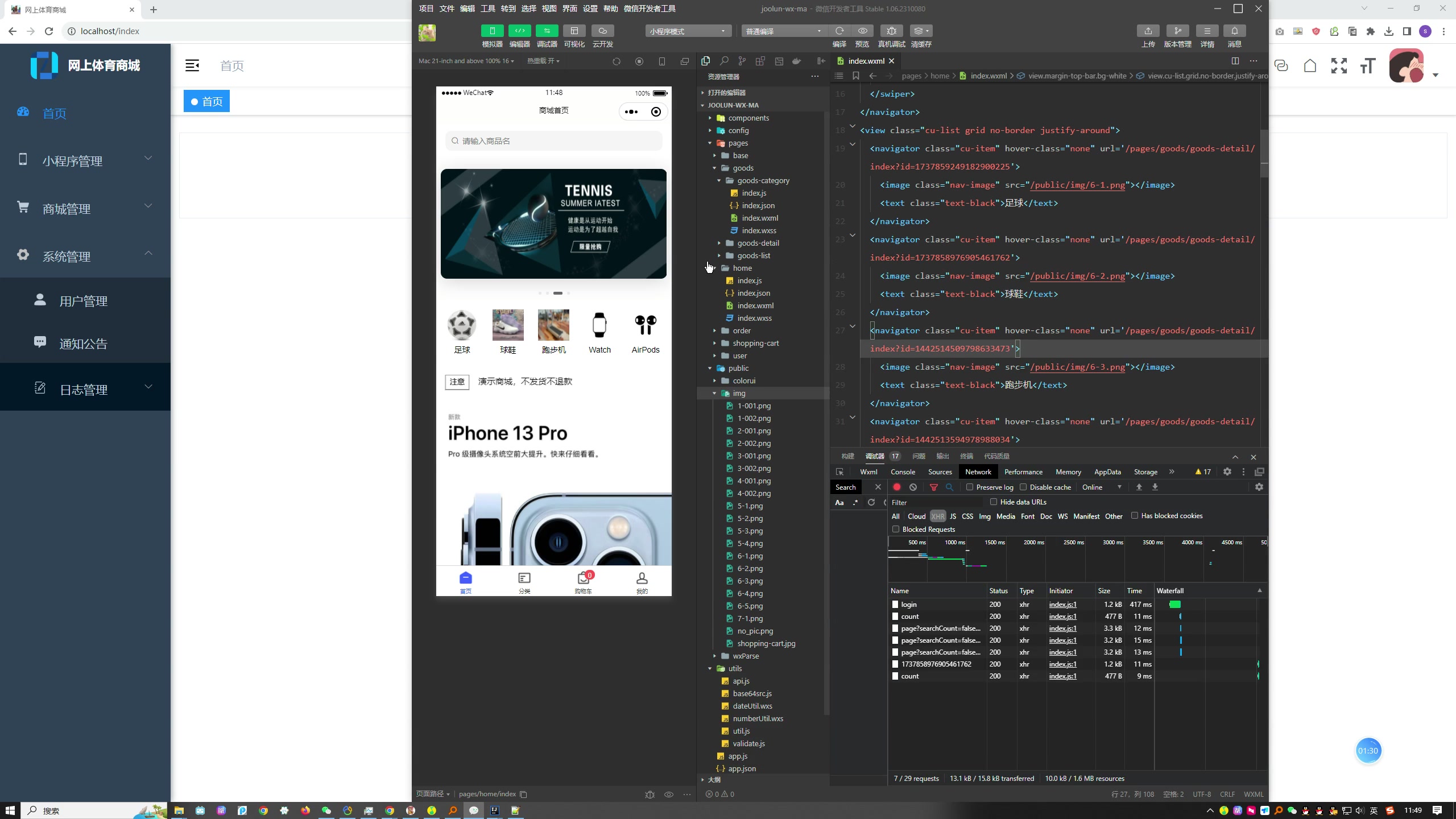Screen dimensions: 1456x819
Task: Open WeChat from the Windows taskbar
Action: pos(326,810)
